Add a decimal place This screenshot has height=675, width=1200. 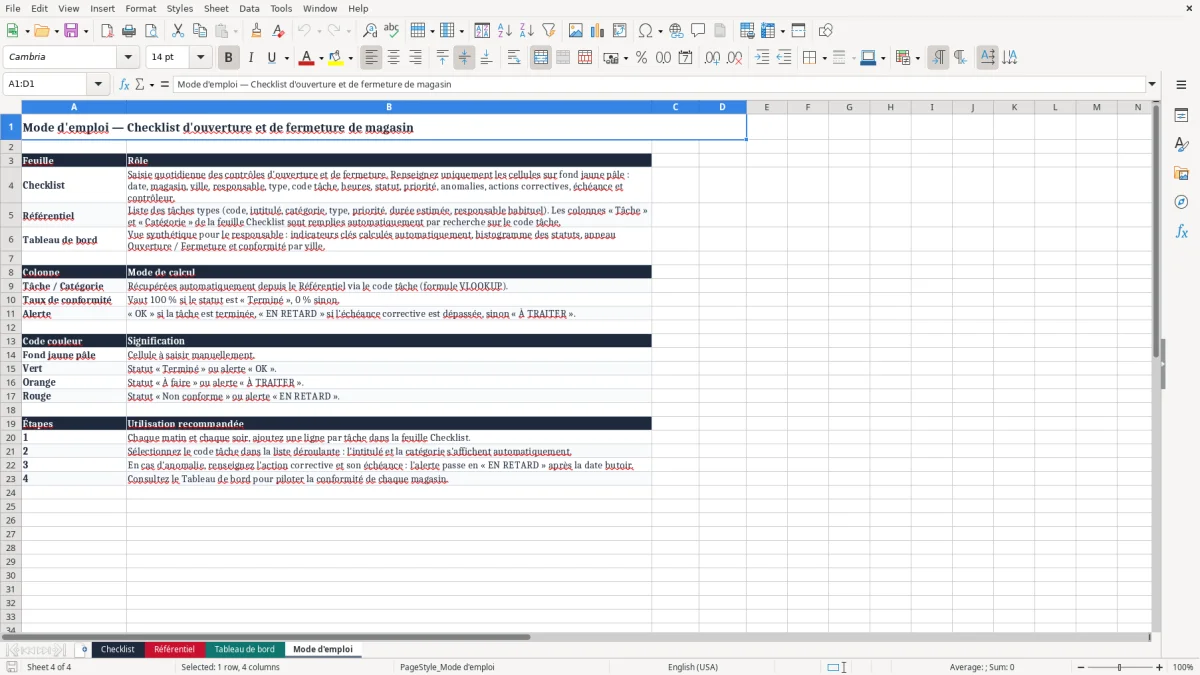tap(712, 58)
